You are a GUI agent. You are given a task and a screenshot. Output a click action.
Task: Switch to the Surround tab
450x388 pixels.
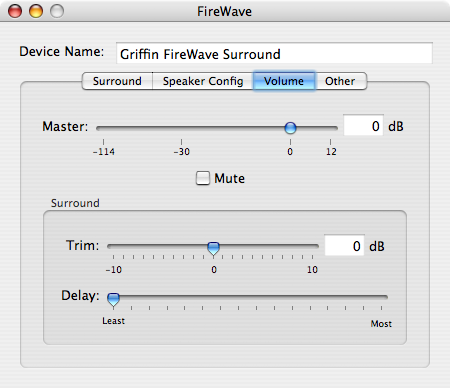(117, 81)
